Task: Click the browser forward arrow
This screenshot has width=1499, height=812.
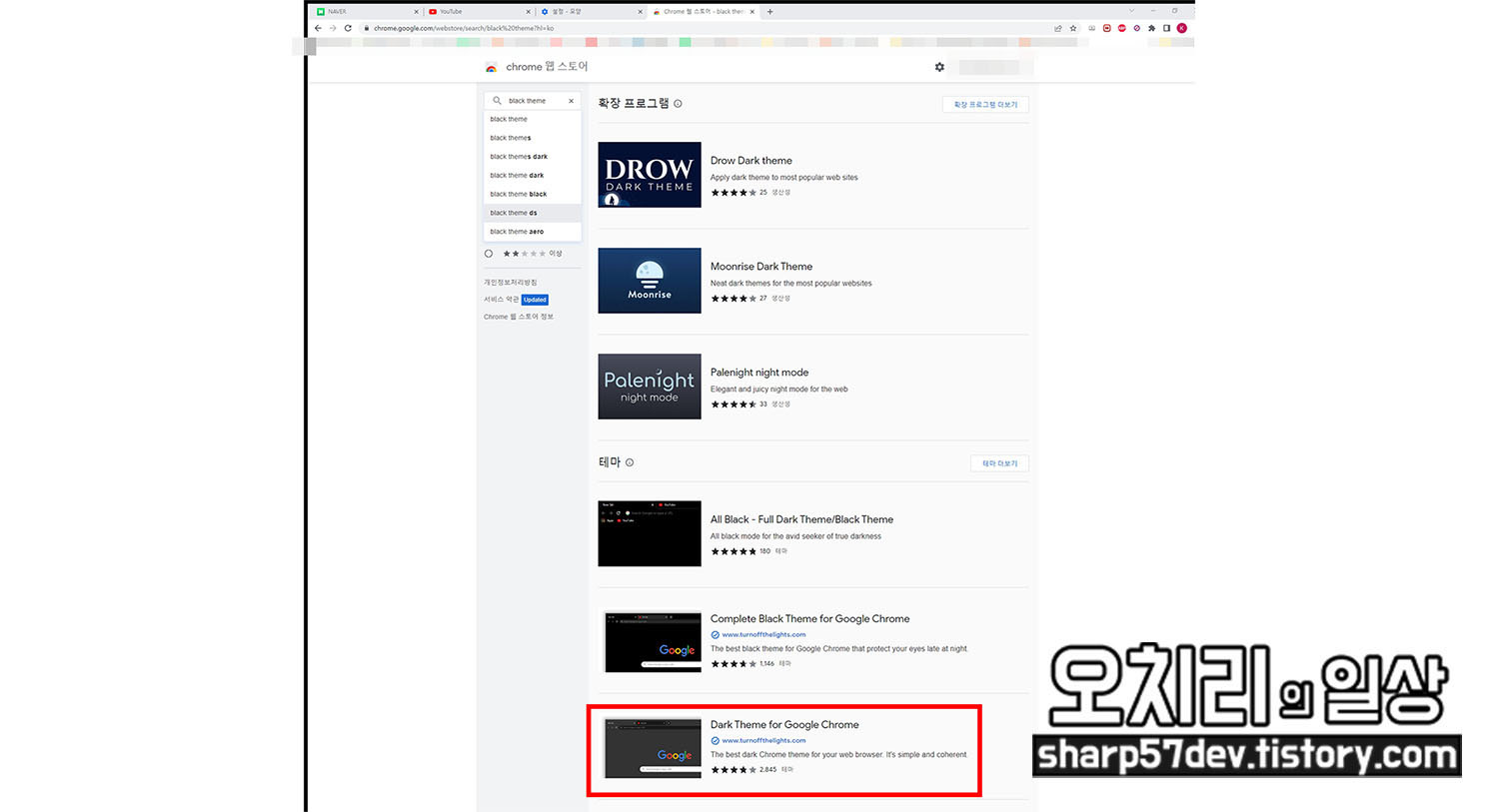Action: pos(333,28)
